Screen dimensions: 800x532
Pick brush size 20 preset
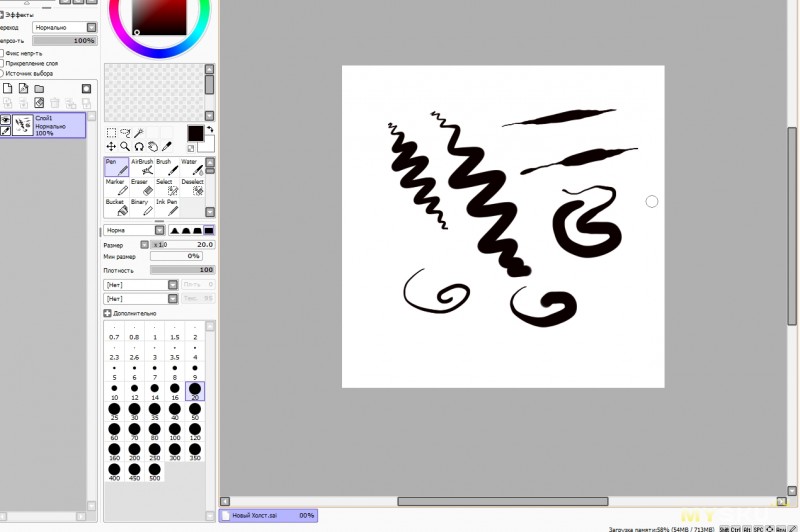[x=195, y=391]
